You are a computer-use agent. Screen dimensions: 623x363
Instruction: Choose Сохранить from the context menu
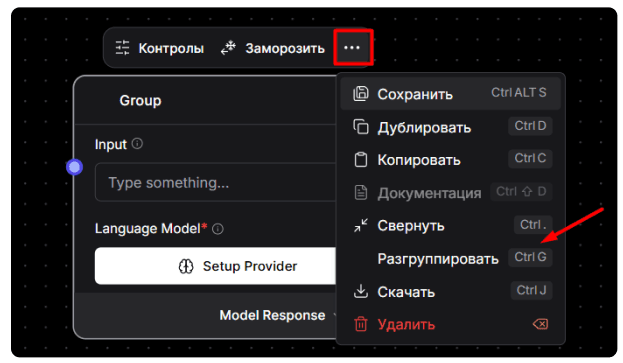coord(451,94)
